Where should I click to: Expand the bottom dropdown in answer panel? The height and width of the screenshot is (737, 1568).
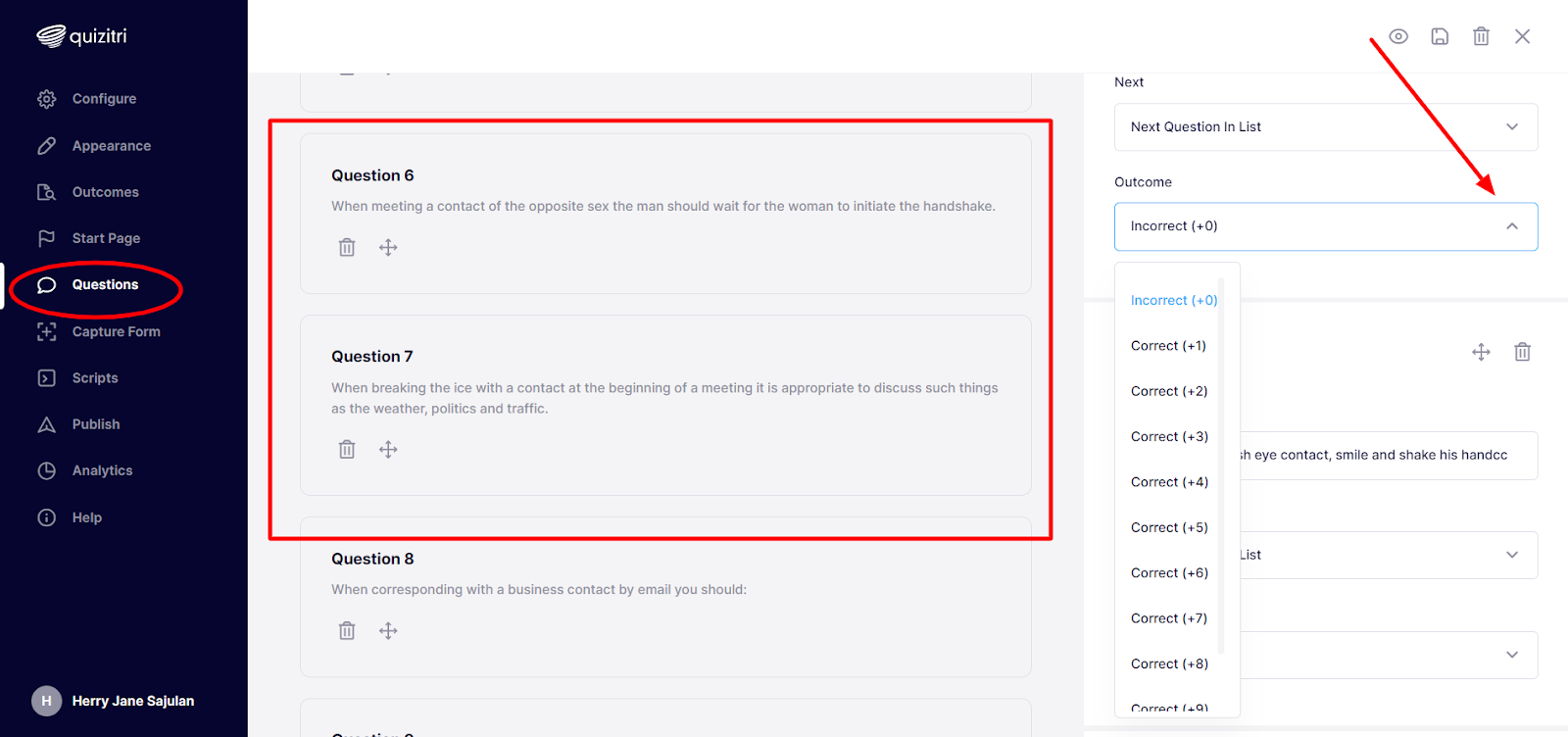pos(1389,655)
